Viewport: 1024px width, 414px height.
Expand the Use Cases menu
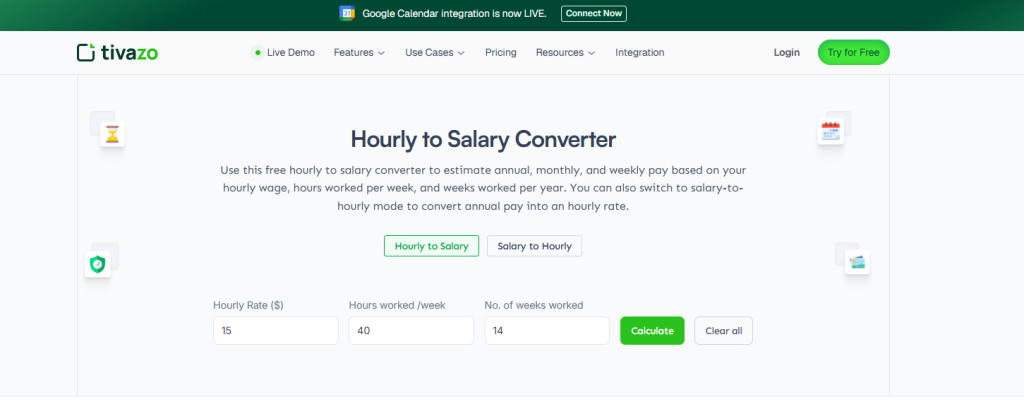point(435,52)
